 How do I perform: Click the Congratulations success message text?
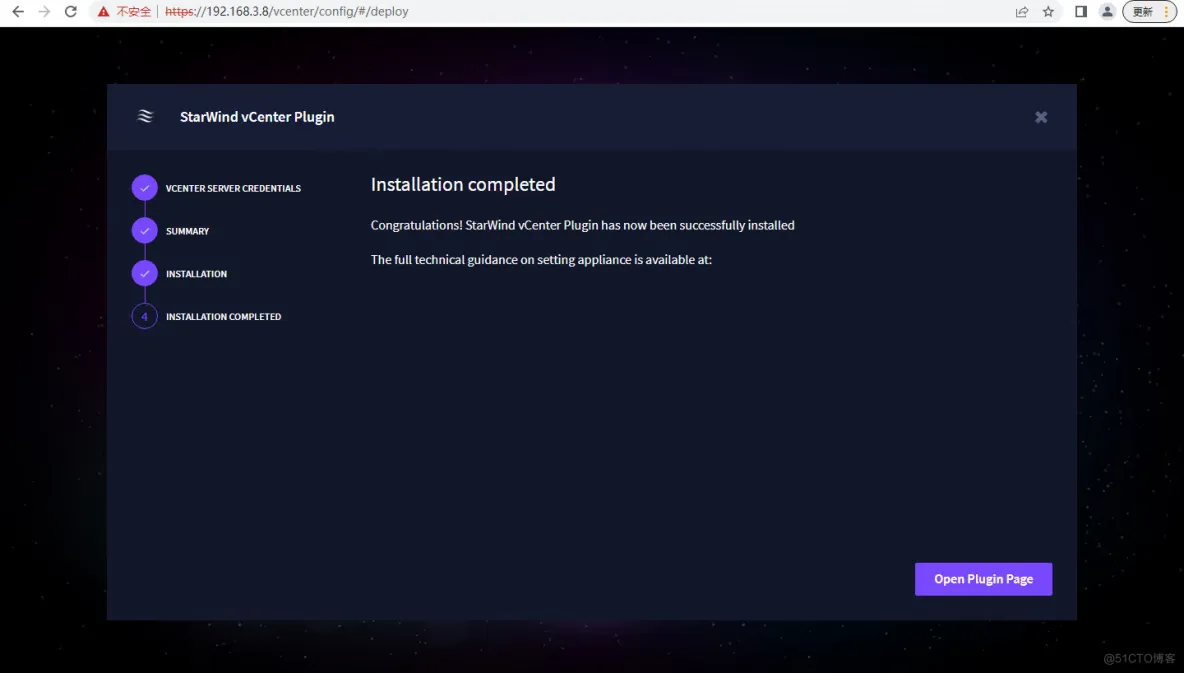[582, 225]
